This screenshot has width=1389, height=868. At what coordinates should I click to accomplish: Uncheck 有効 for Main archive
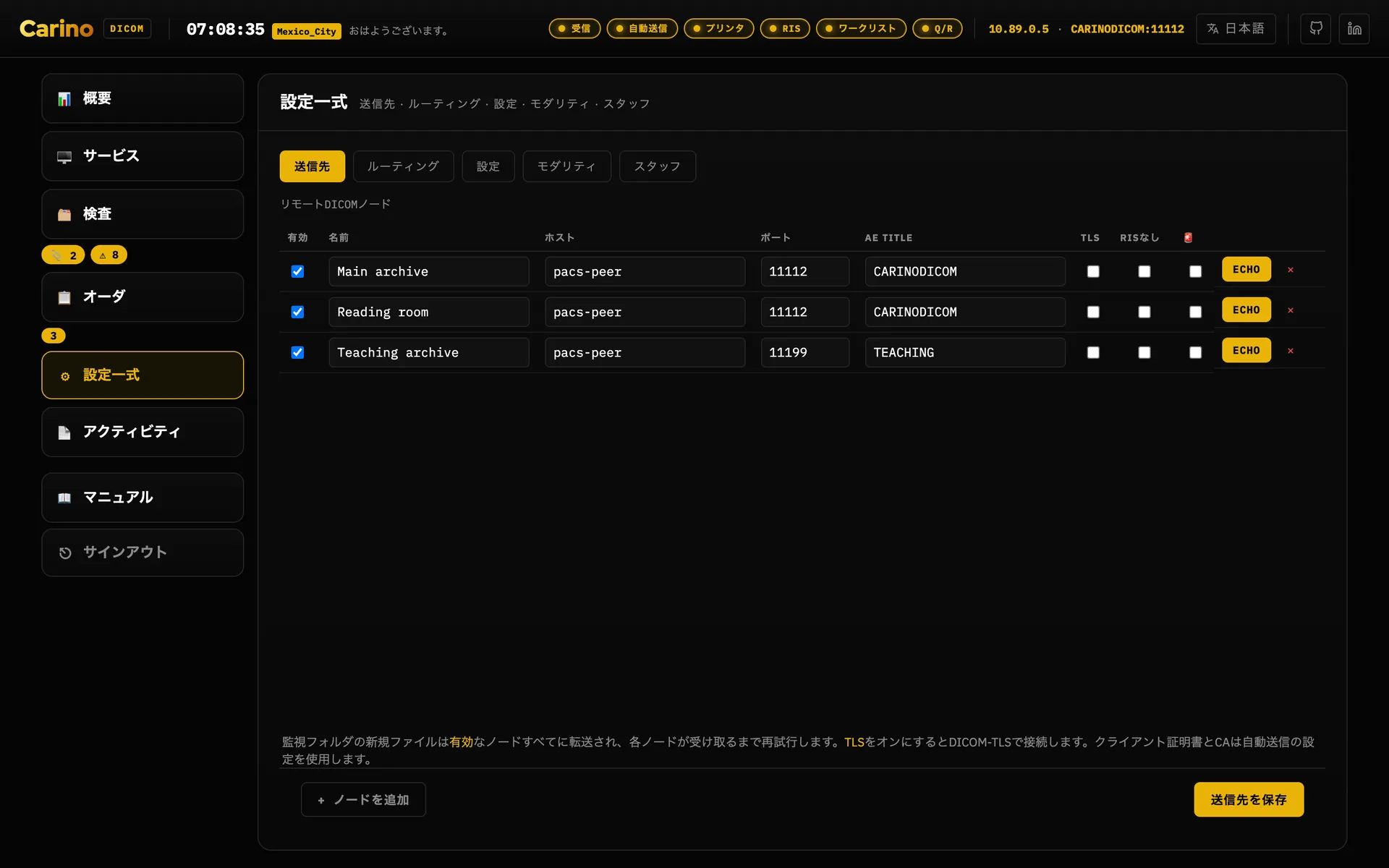297,271
